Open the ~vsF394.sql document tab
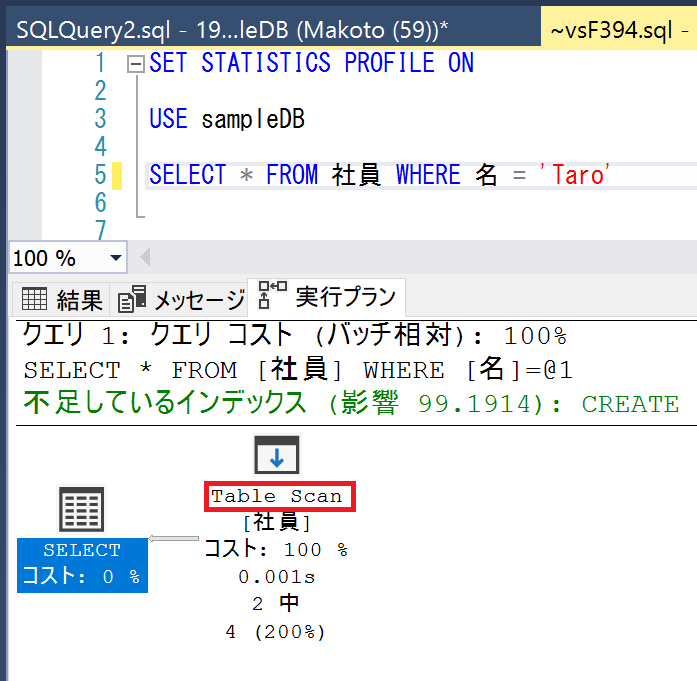Screen dimensions: 697x681 (x=620, y=30)
